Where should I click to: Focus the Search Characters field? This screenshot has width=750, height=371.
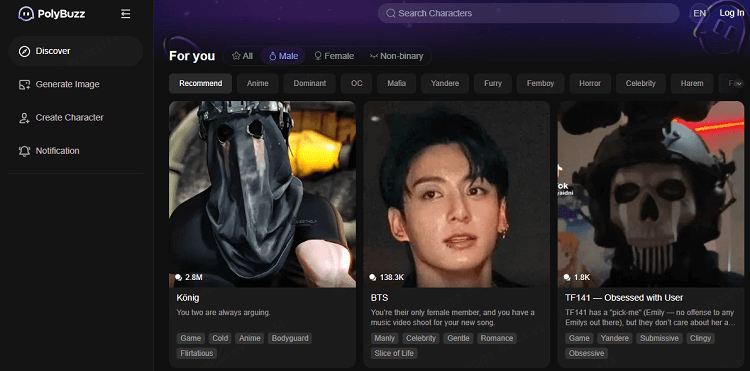(529, 13)
